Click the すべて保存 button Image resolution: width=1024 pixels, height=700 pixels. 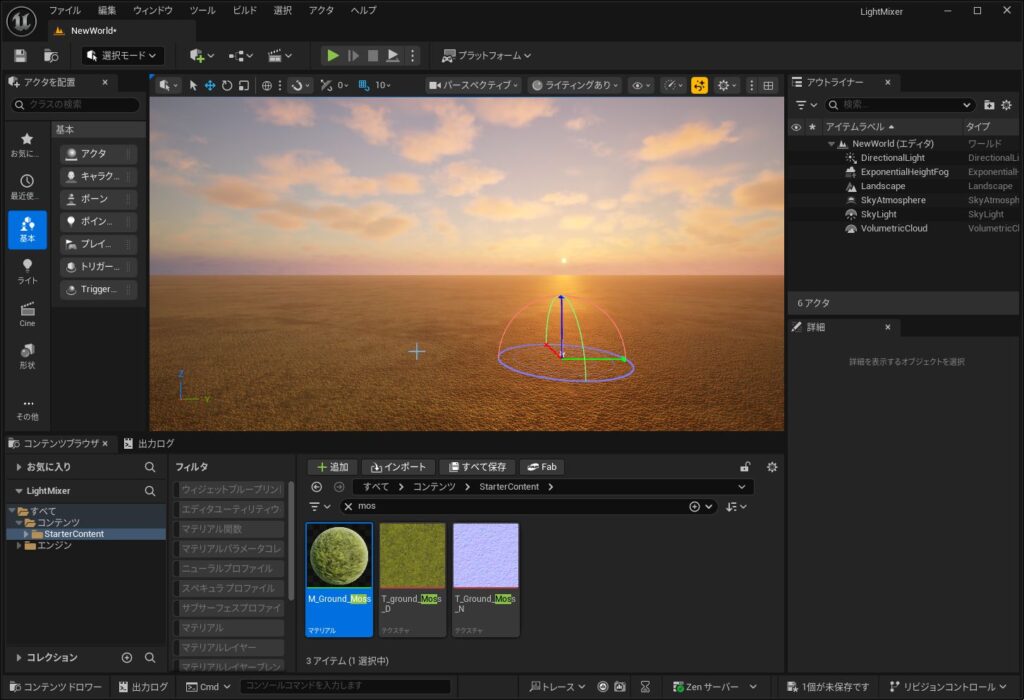tap(477, 467)
